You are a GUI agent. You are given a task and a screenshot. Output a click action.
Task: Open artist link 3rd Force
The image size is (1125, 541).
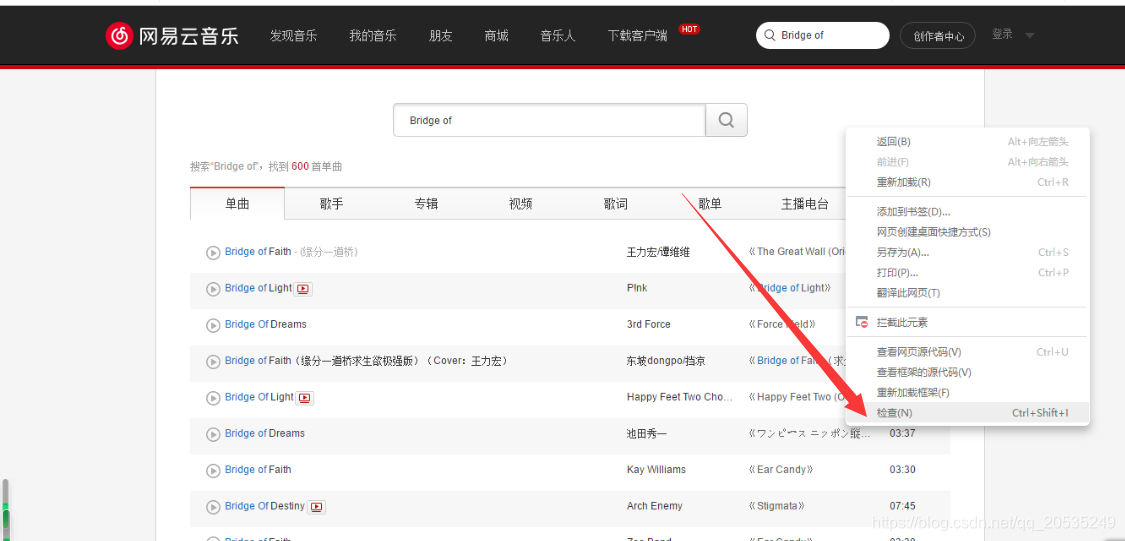pyautogui.click(x=649, y=324)
